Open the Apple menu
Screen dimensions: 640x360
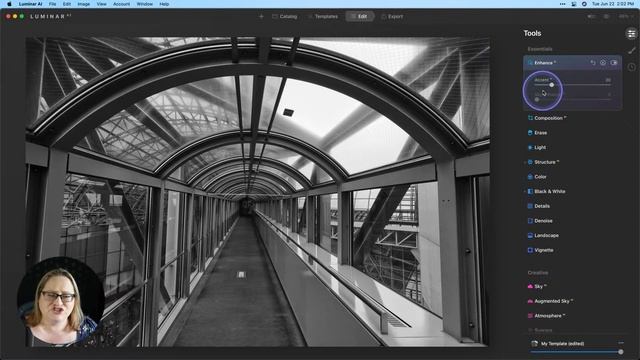[9, 4]
